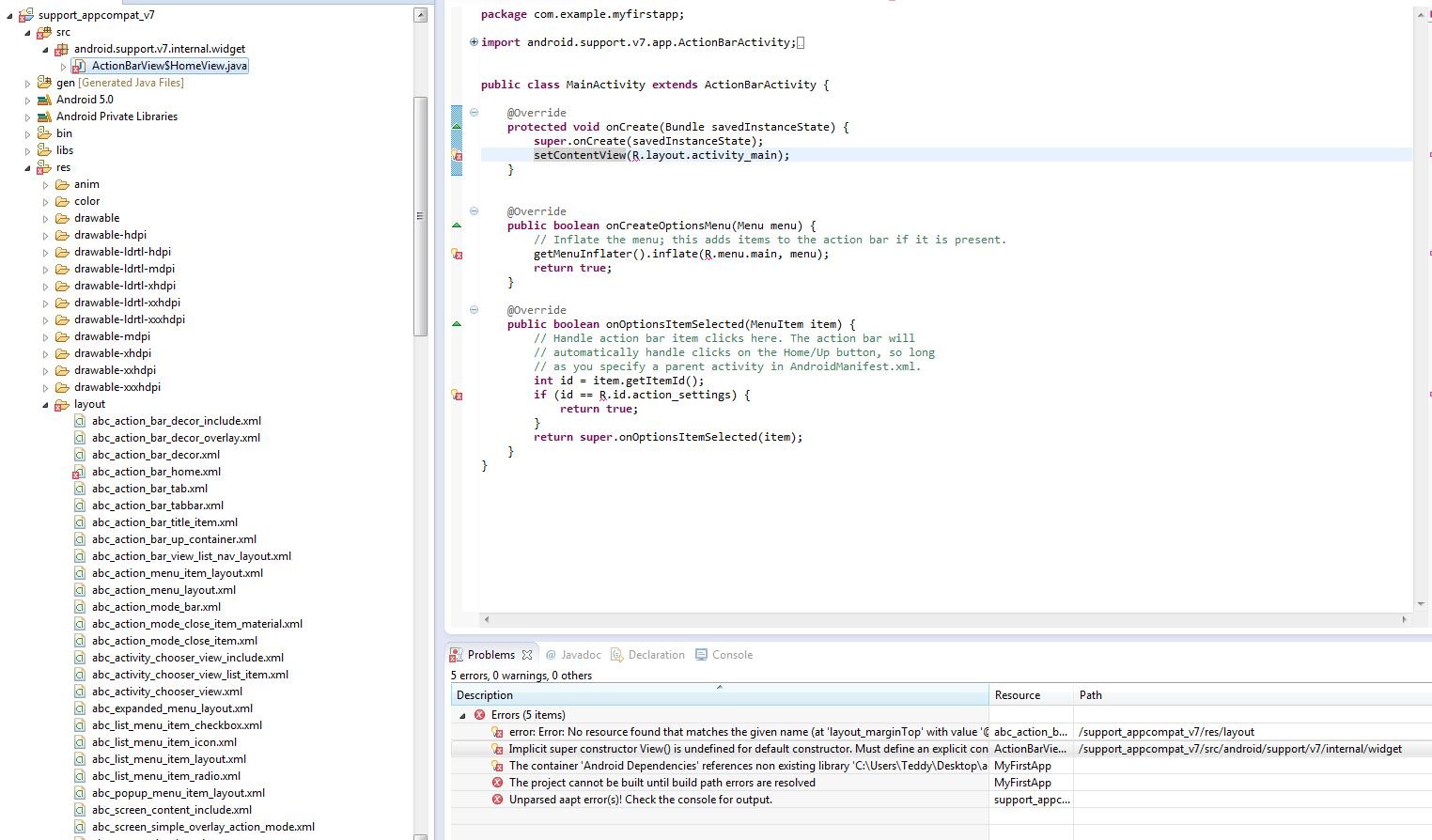Sort problems by Description column
This screenshot has width=1432, height=840.
[720, 695]
